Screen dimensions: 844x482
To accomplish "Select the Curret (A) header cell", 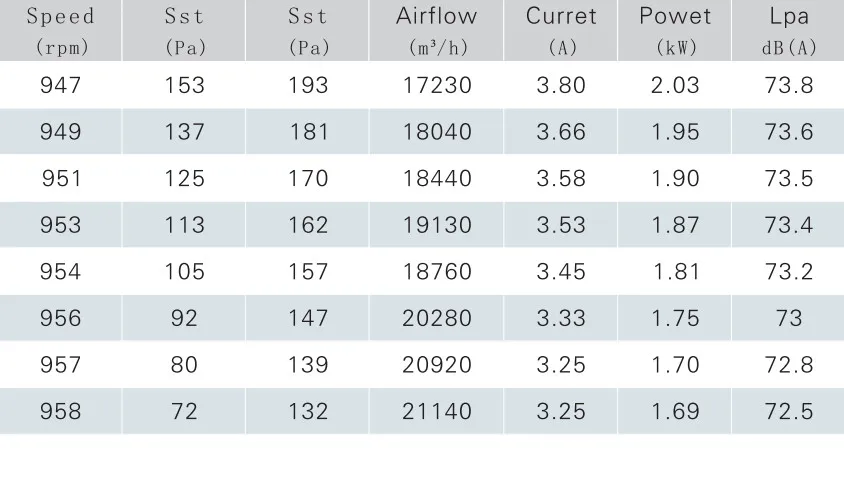I will [561, 31].
